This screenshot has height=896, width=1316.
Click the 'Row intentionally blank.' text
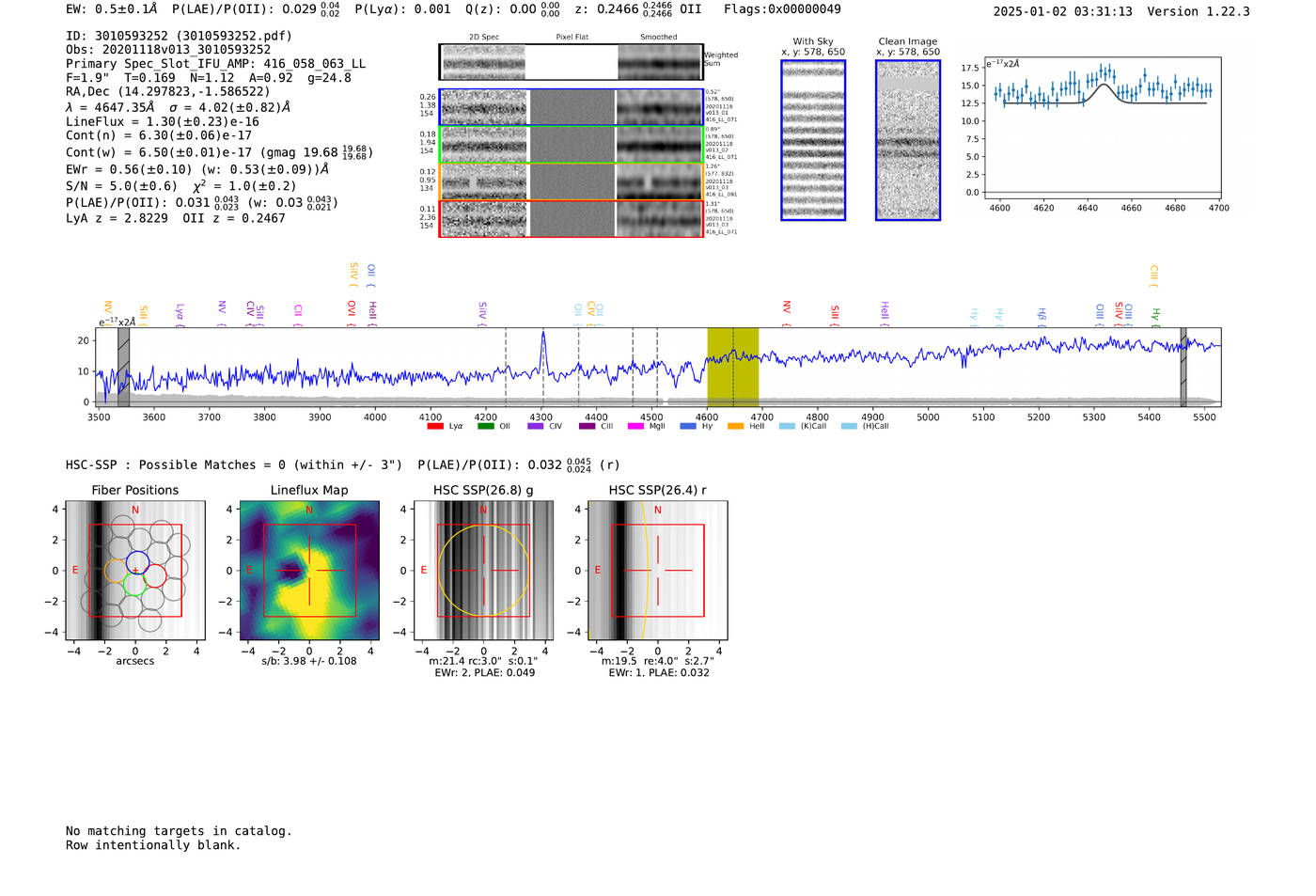(x=153, y=845)
